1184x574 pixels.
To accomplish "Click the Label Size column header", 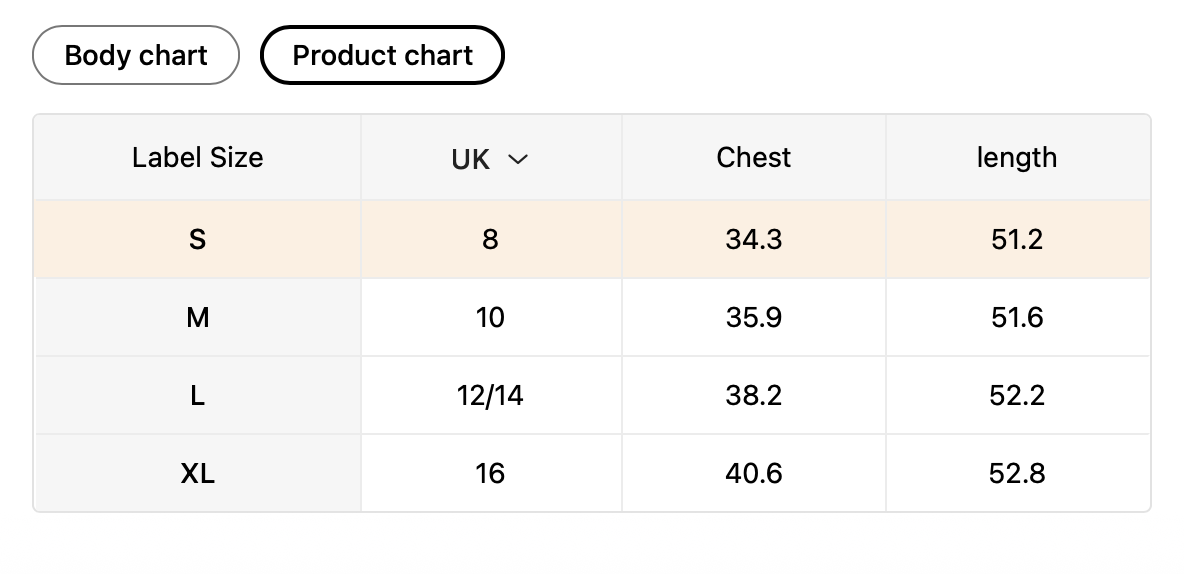I will [197, 158].
